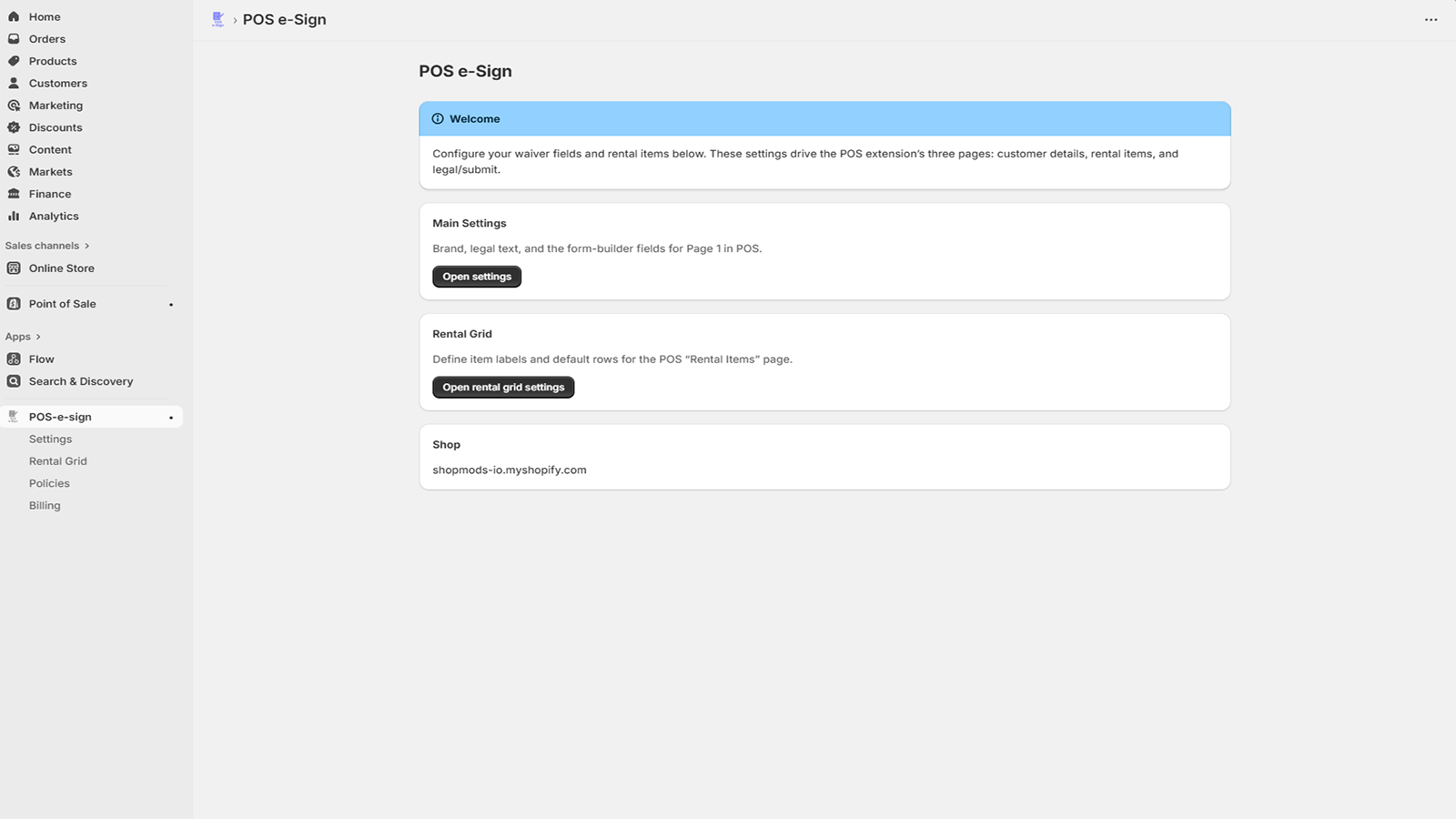Screen dimensions: 1456x819
Task: Click the Open rental grid settings button
Action: [503, 388]
